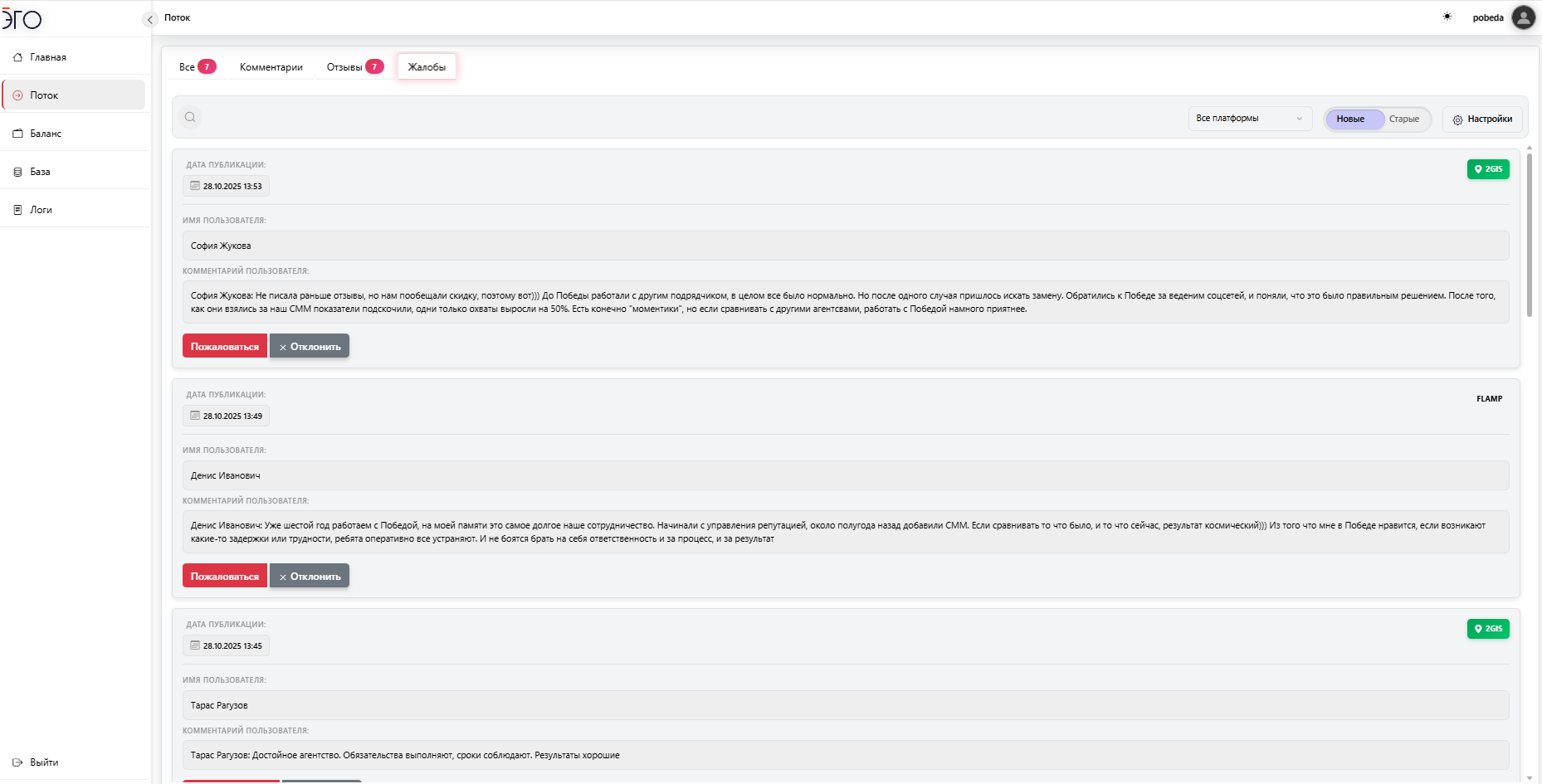The height and width of the screenshot is (784, 1542).
Task: Select the Новые filter toggle
Action: [x=1350, y=119]
